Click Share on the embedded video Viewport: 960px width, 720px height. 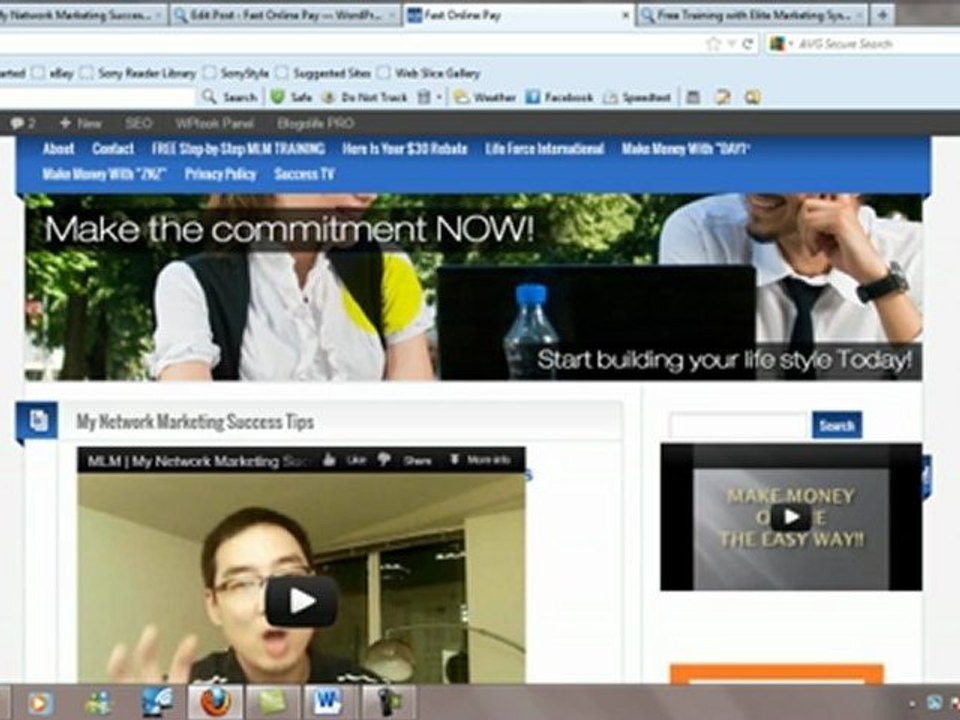click(417, 460)
